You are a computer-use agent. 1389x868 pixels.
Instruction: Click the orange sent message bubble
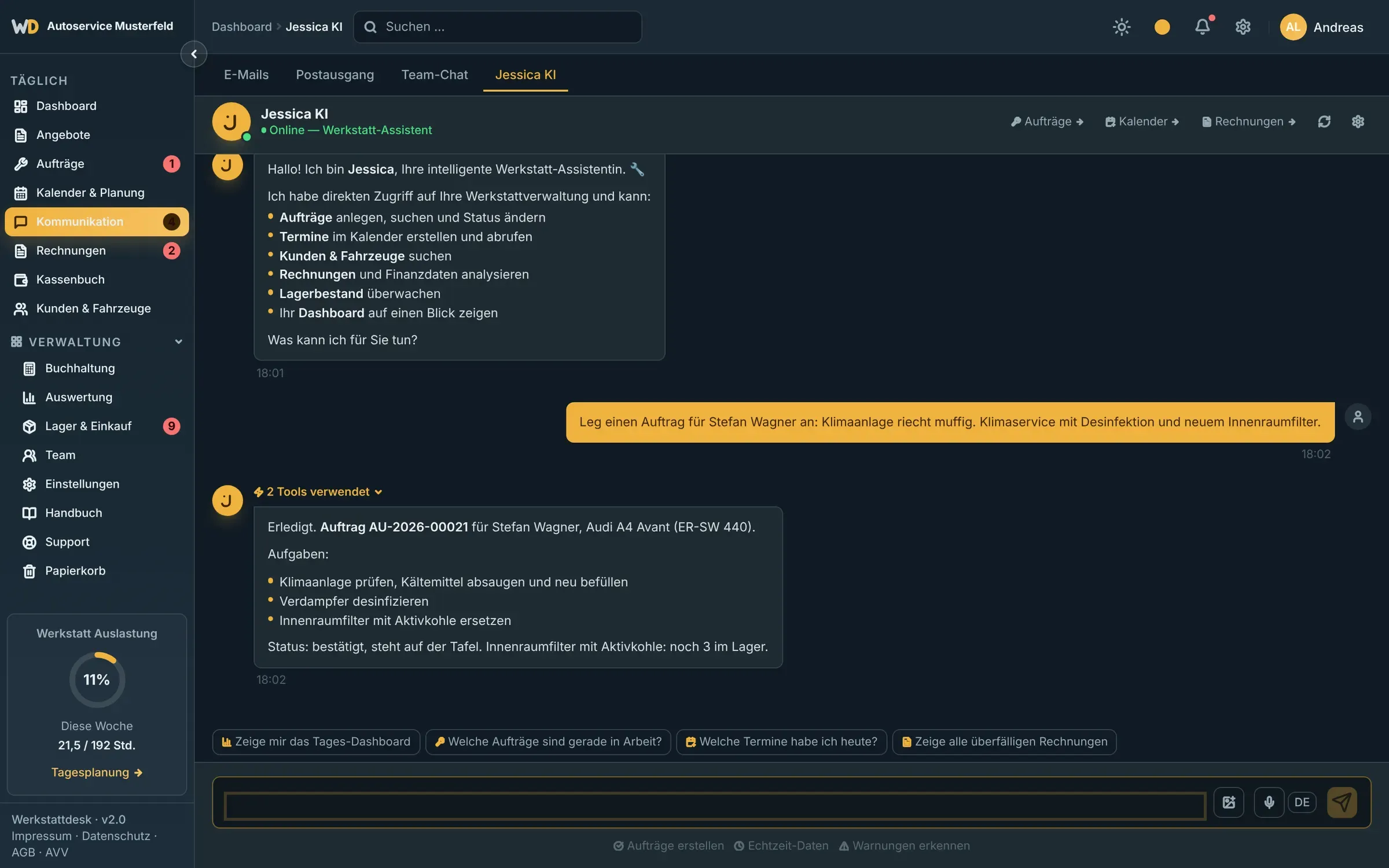[950, 422]
